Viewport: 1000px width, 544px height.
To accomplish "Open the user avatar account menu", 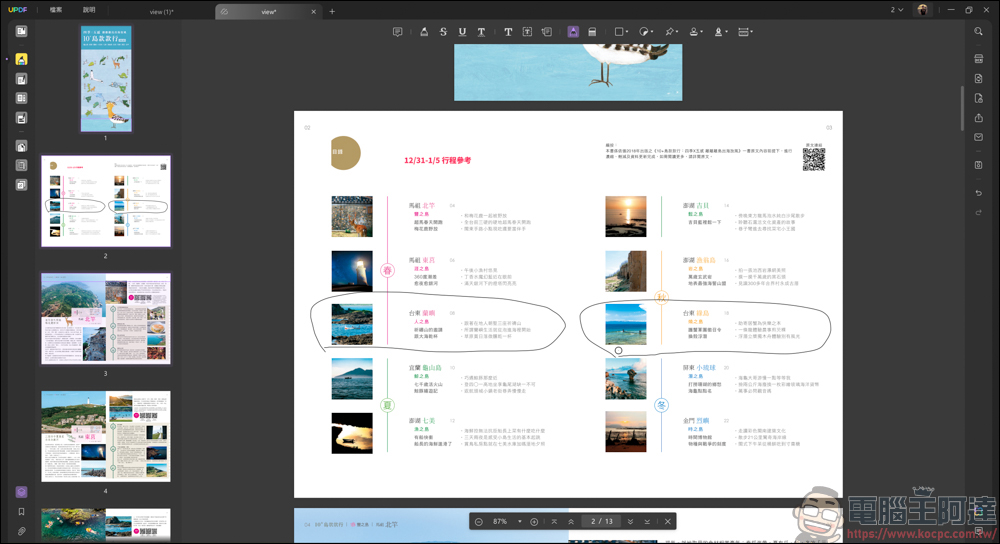I will click(x=922, y=10).
